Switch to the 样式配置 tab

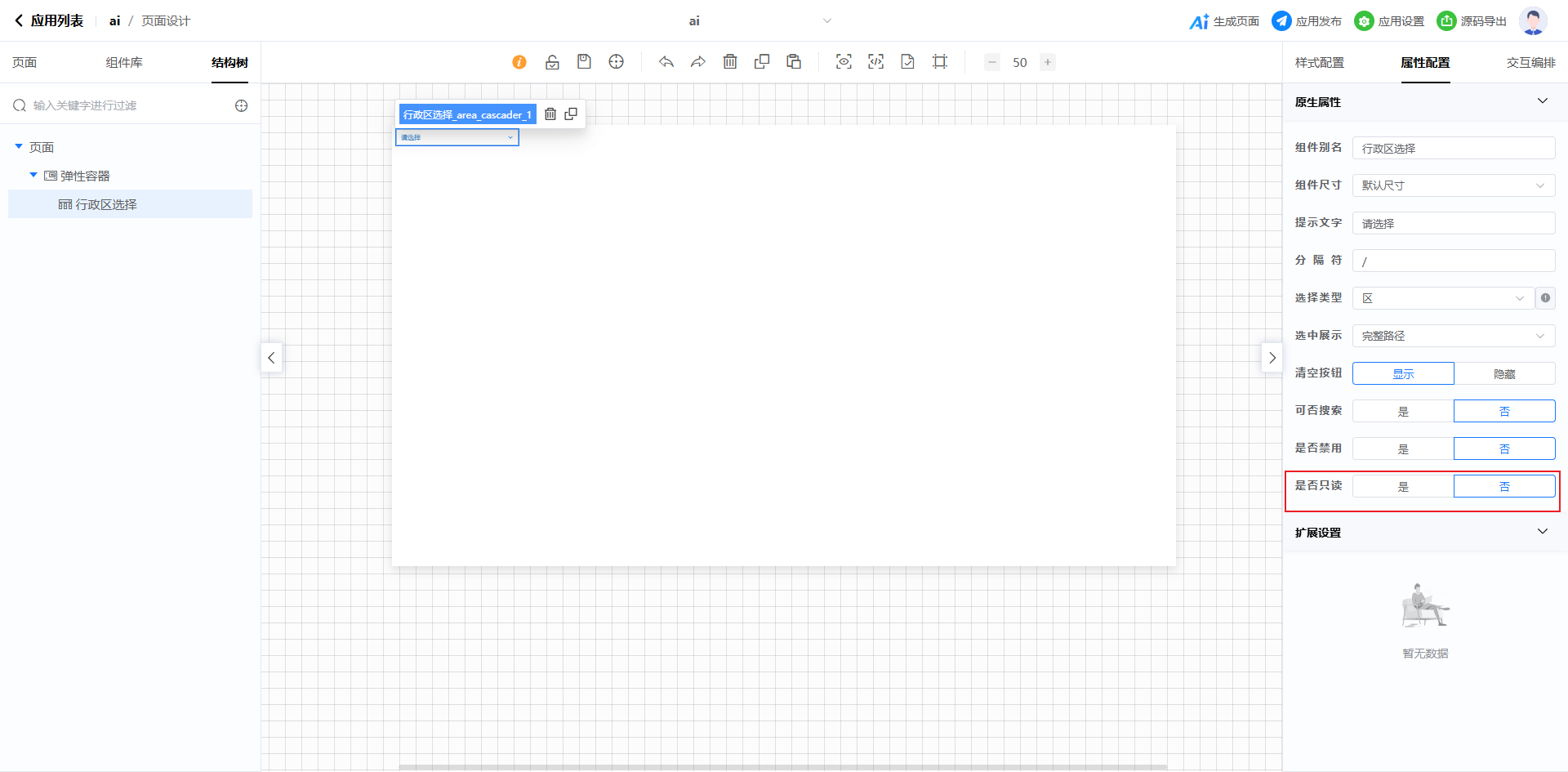coord(1319,63)
